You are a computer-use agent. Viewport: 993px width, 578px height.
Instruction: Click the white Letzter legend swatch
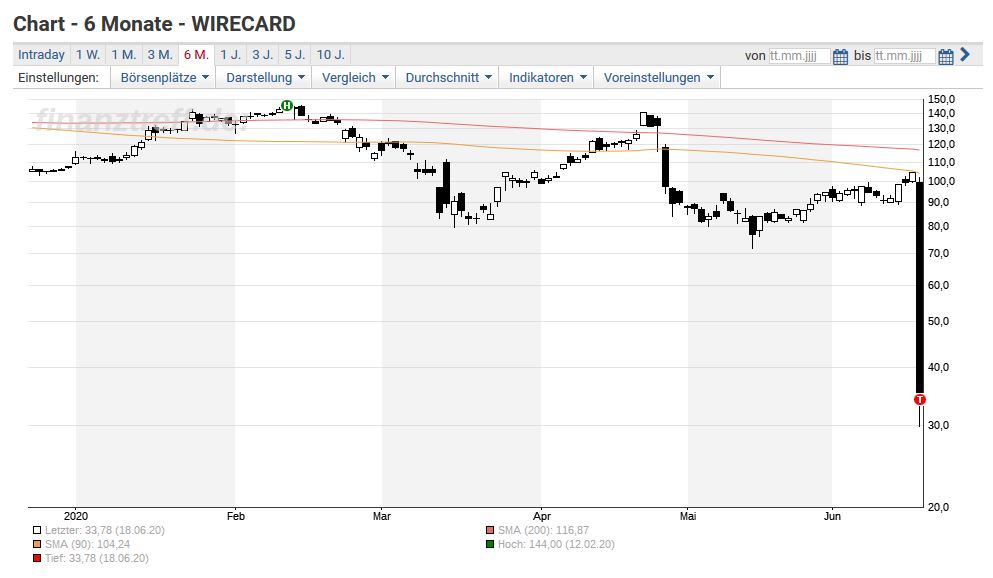pyautogui.click(x=37, y=531)
